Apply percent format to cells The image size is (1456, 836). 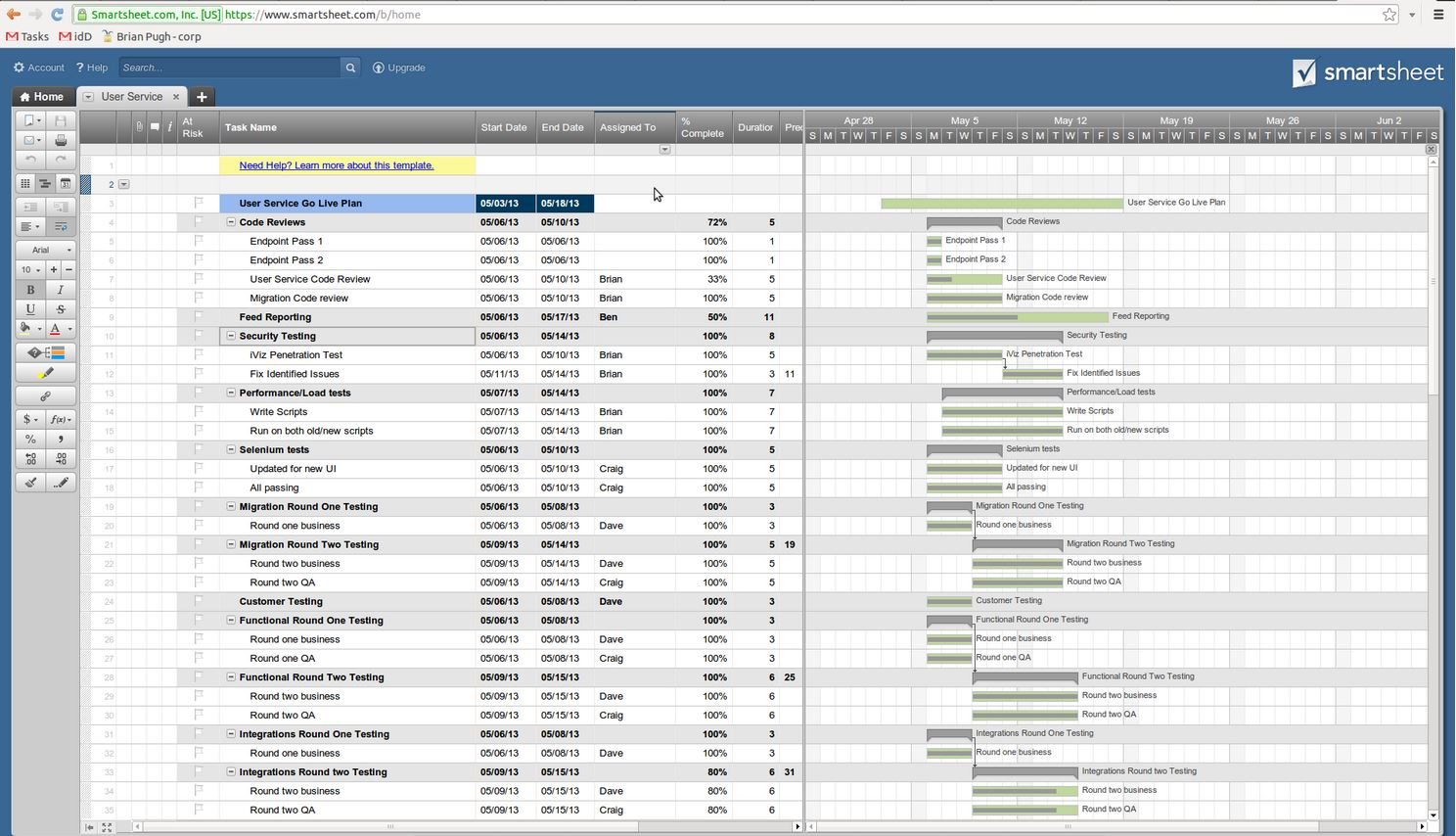coord(30,439)
